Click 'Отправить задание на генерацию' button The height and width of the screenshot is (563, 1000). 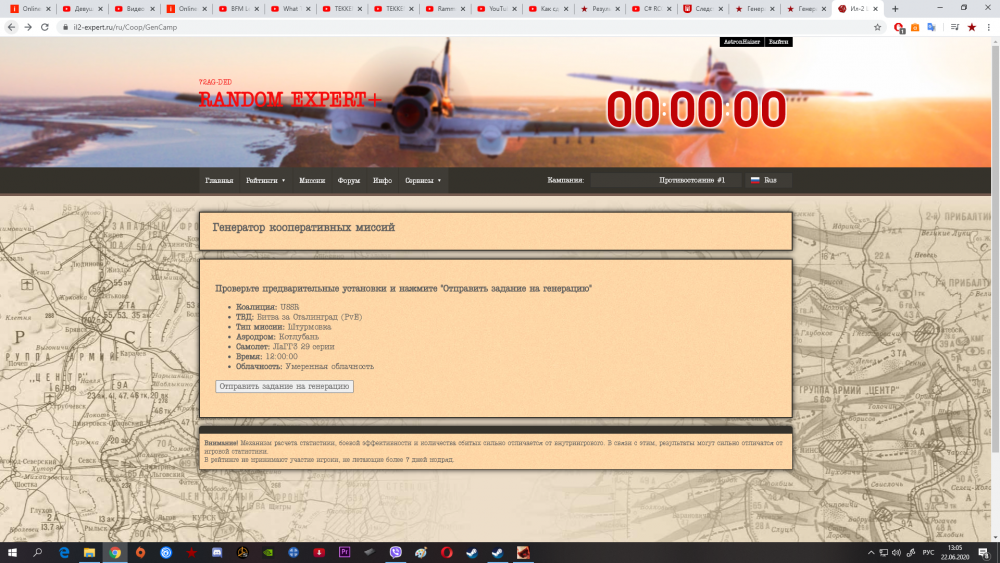pyautogui.click(x=284, y=386)
